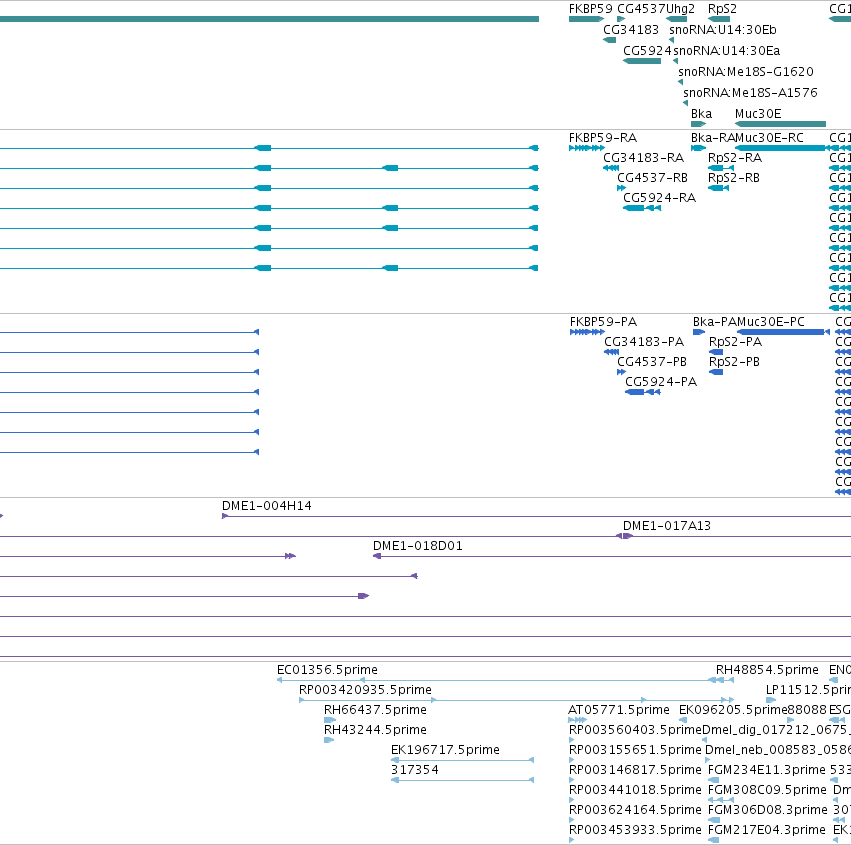Select the Bka gene label
The height and width of the screenshot is (845, 851).
coord(701,114)
